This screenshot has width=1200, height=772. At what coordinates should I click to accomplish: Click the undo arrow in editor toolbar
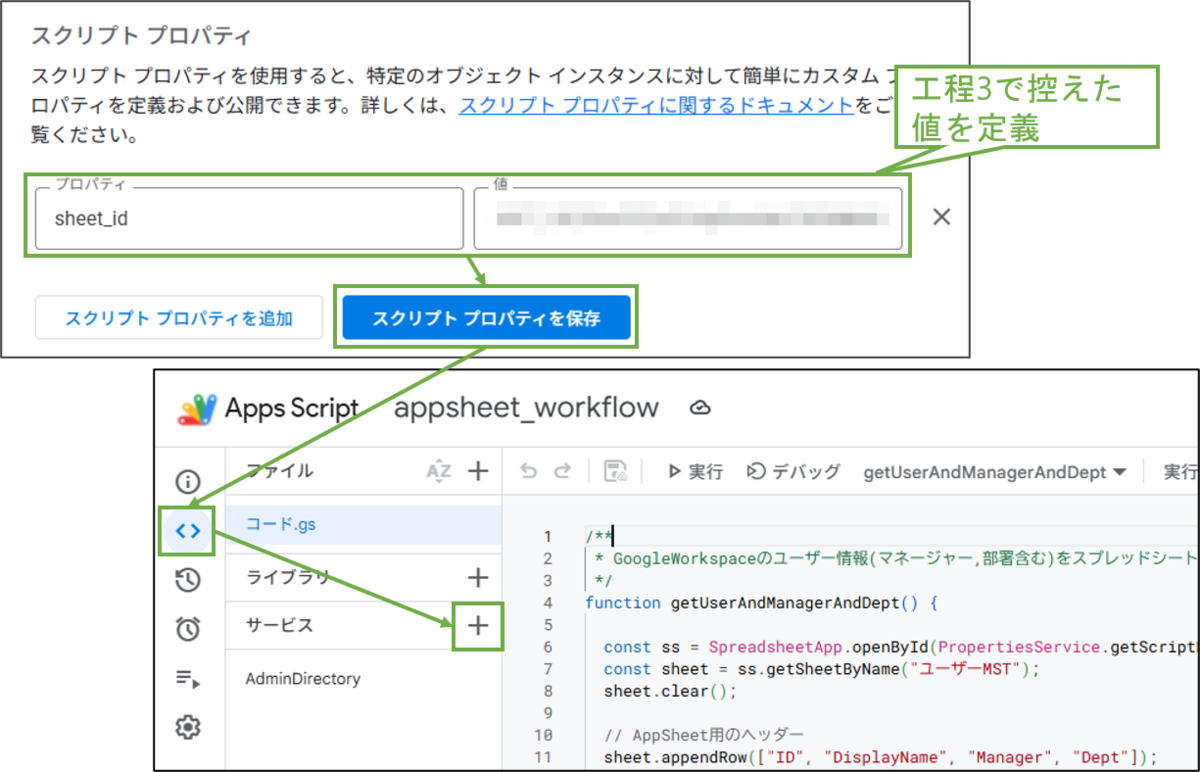click(529, 471)
